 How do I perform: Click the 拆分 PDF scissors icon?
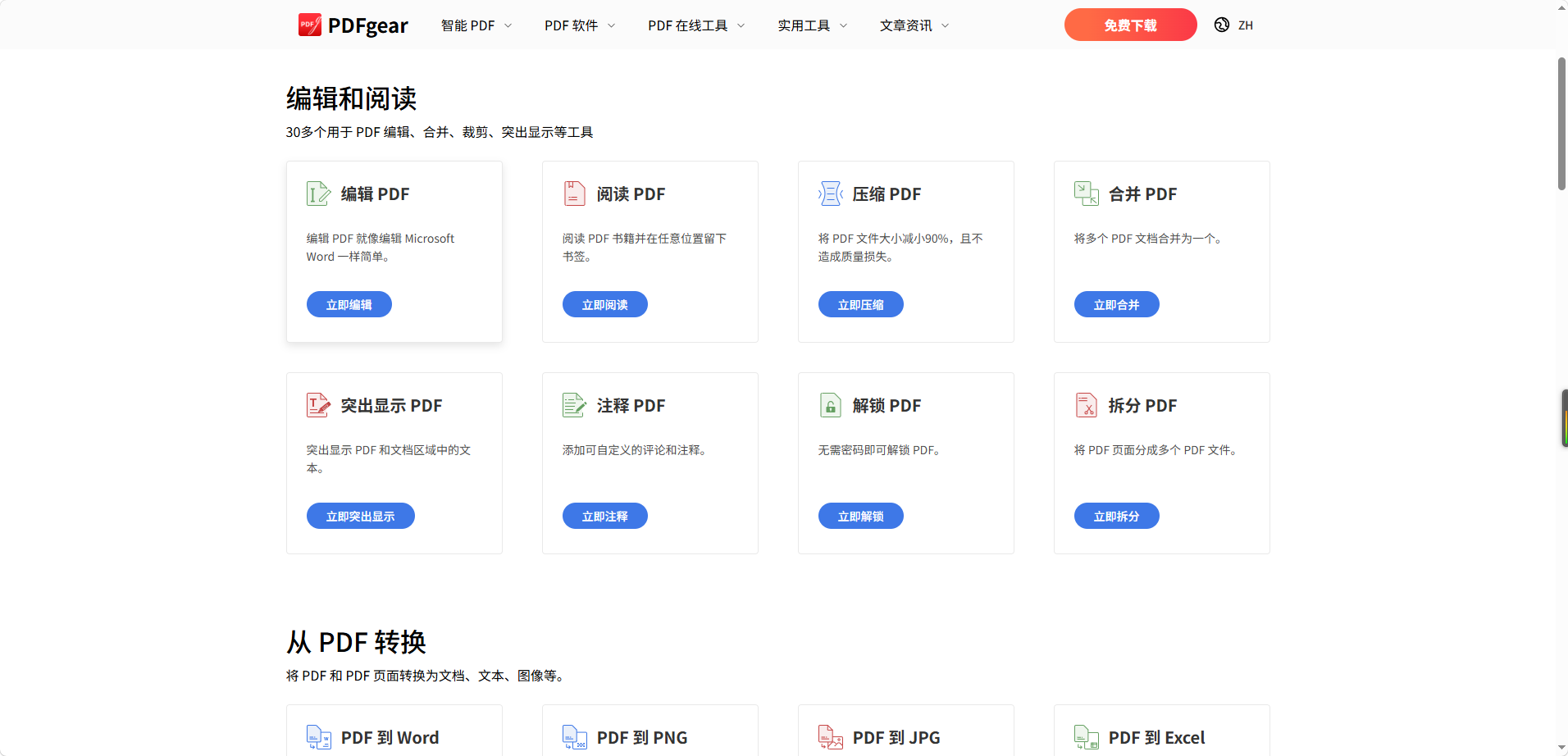click(x=1086, y=405)
